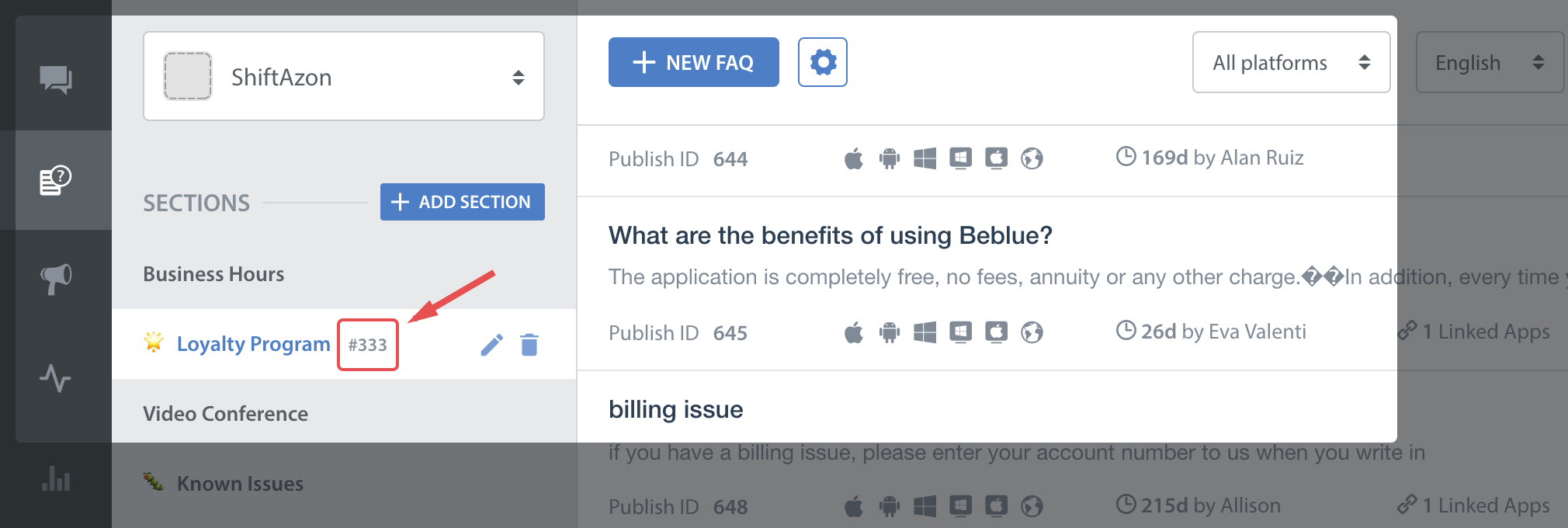Open the Loyalty Program section link
Image resolution: width=1568 pixels, height=528 pixels.
[x=253, y=344]
